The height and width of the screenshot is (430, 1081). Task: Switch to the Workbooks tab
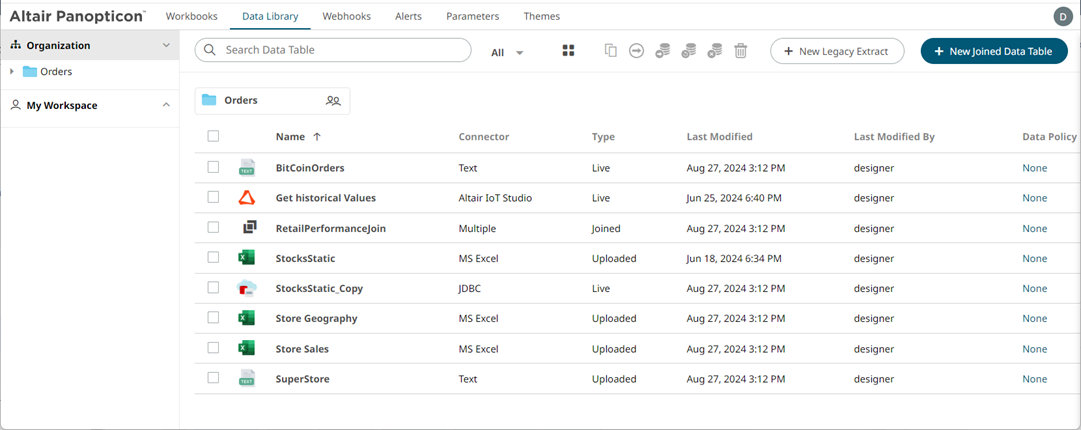[x=191, y=16]
